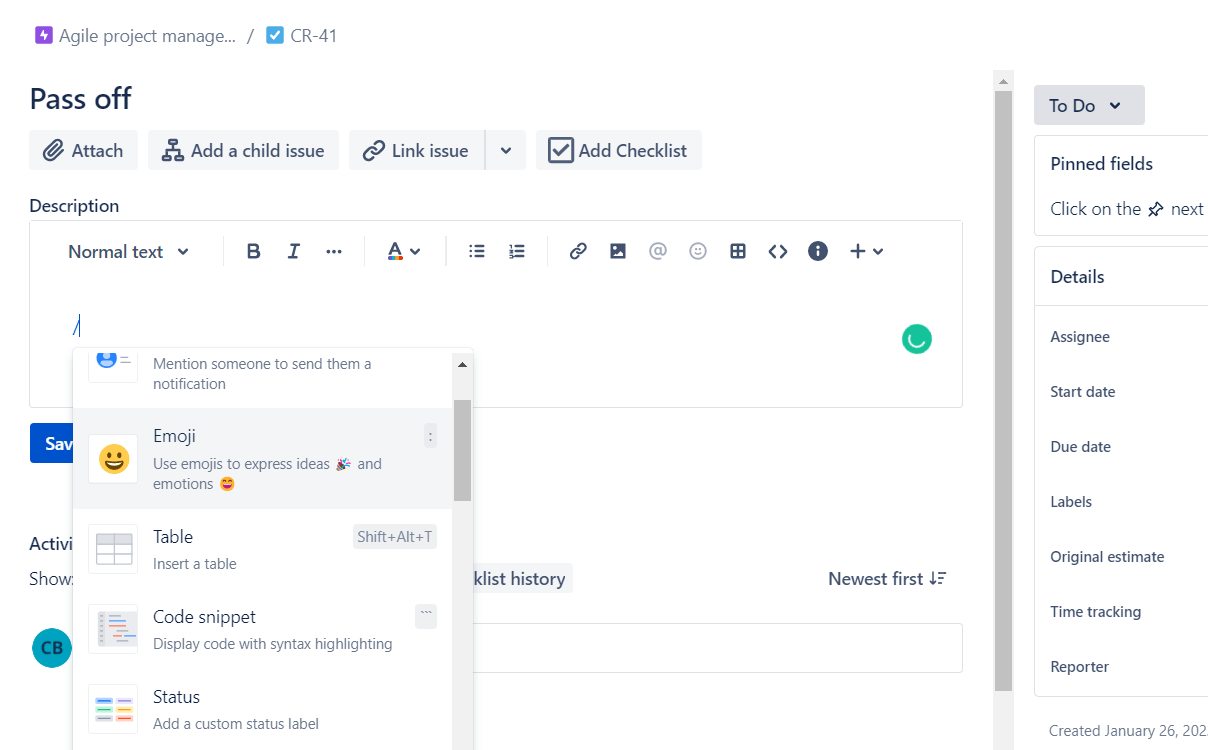
Task: Click the Status label thumbnail icon
Action: (113, 709)
